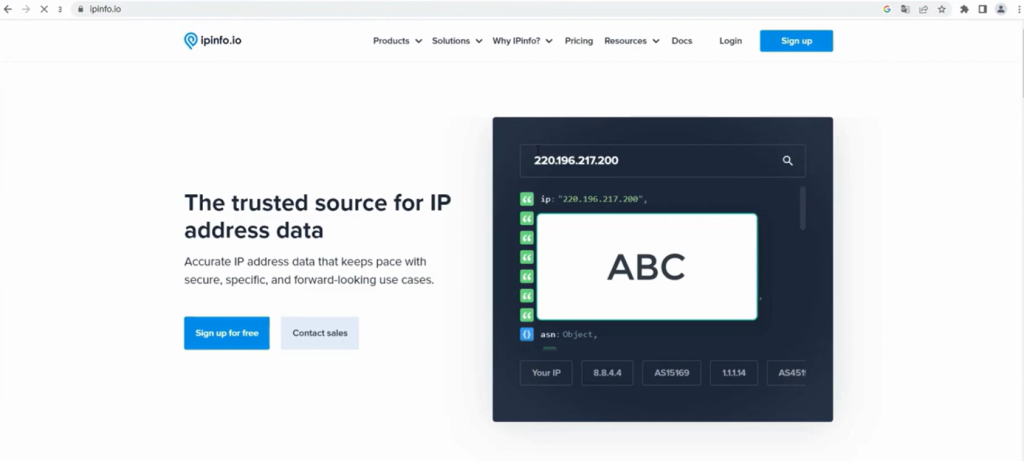
Task: Click the asn: Object line
Action: click(569, 334)
